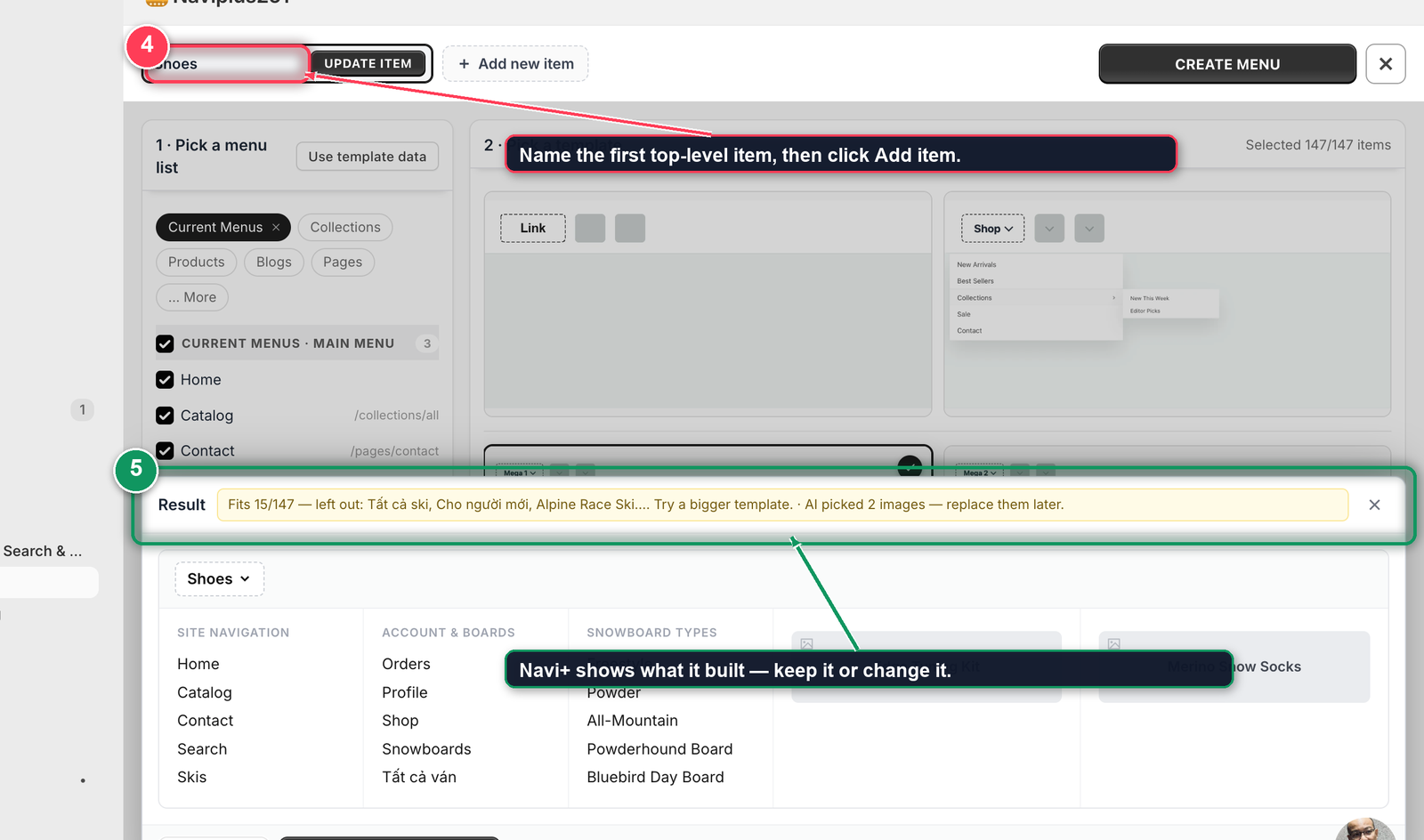
Task: Open the Profile link under Account & Boards
Action: [x=405, y=692]
